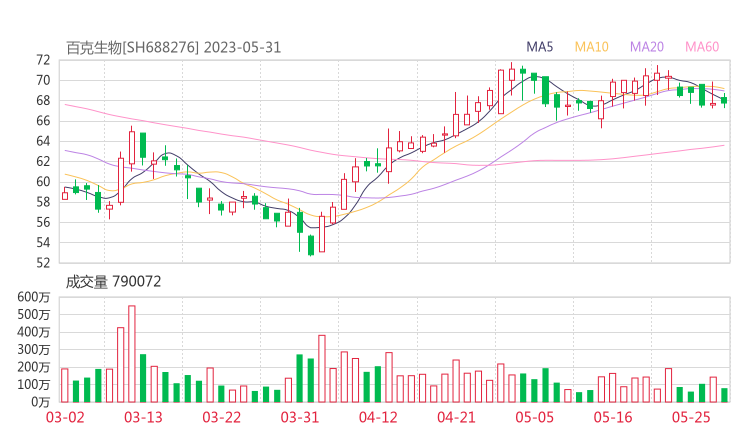Click the 05-16 date axis label

(x=613, y=417)
